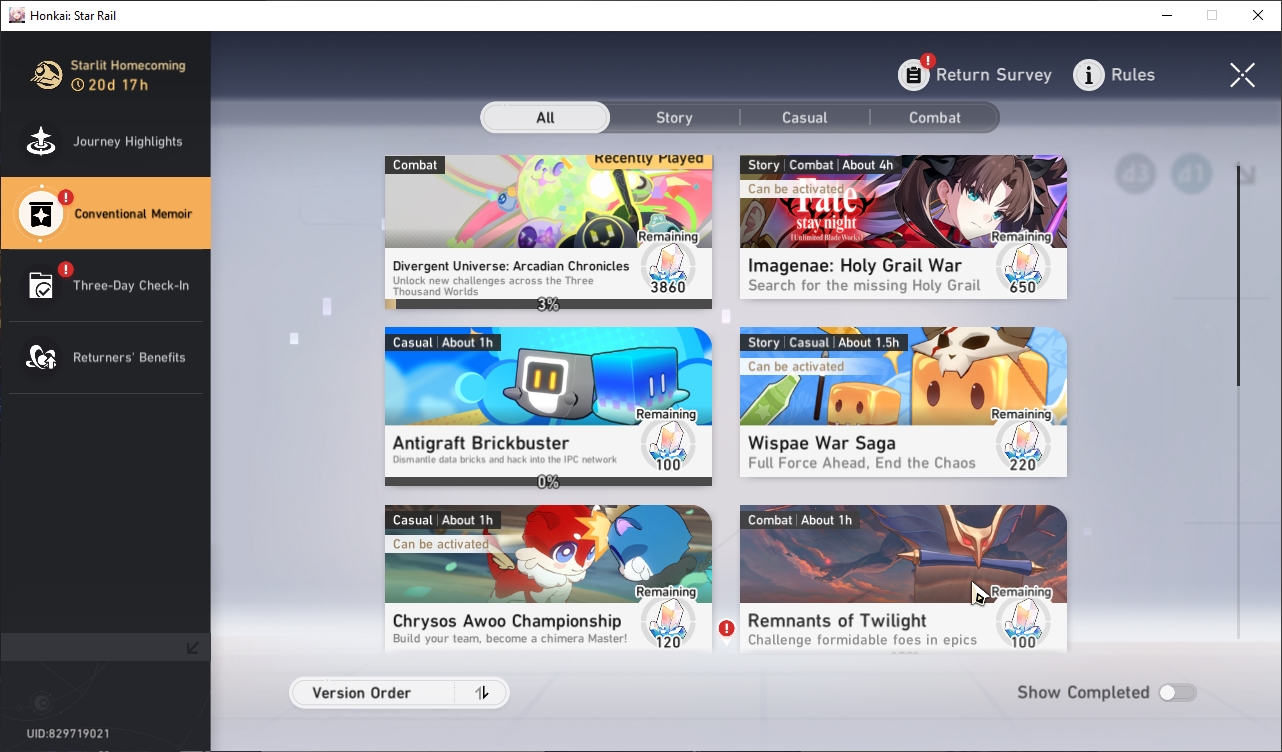The height and width of the screenshot is (752, 1282).
Task: Switch to the Combat tab
Action: (935, 118)
